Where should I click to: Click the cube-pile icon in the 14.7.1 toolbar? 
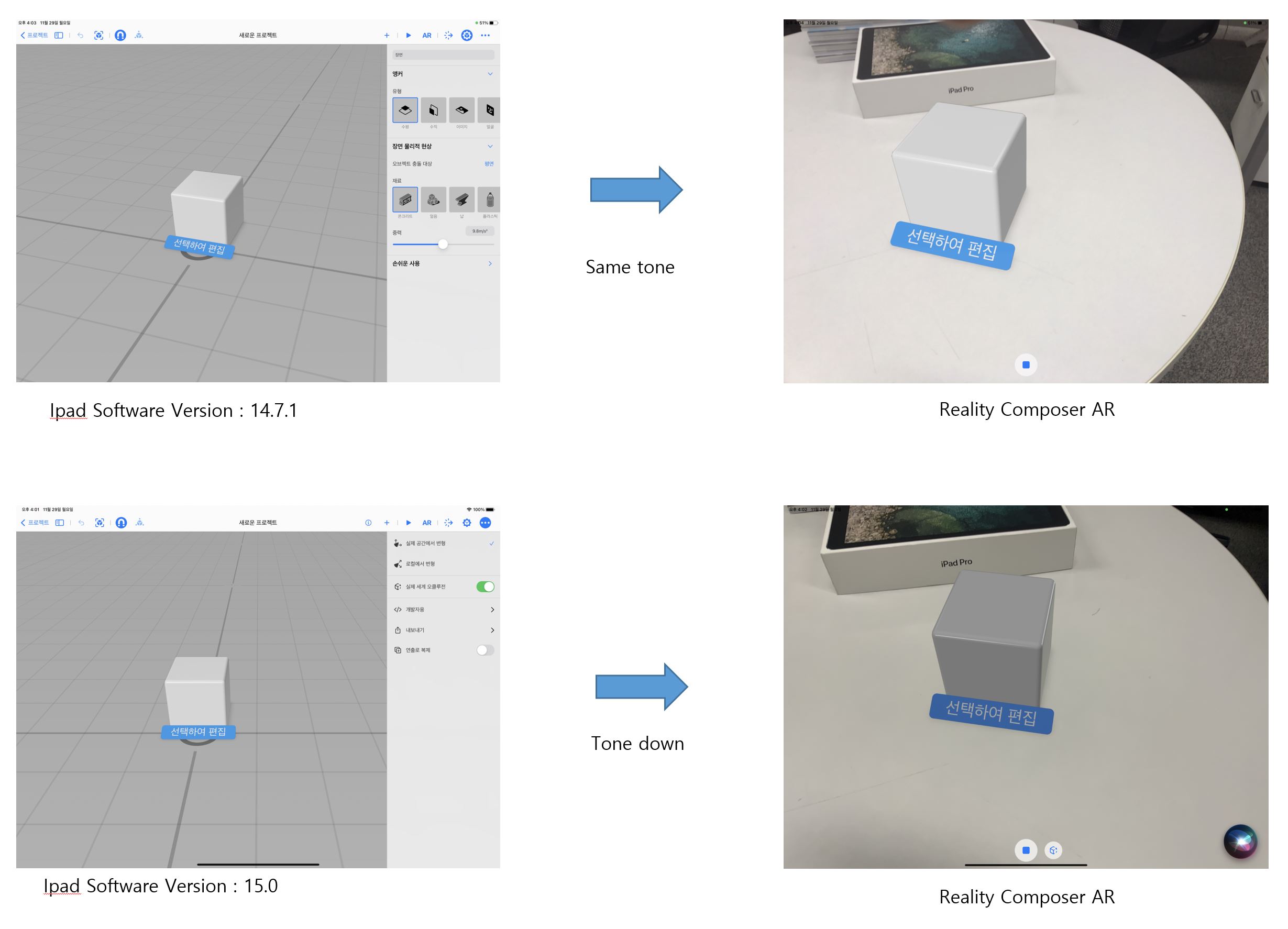pyautogui.click(x=139, y=35)
